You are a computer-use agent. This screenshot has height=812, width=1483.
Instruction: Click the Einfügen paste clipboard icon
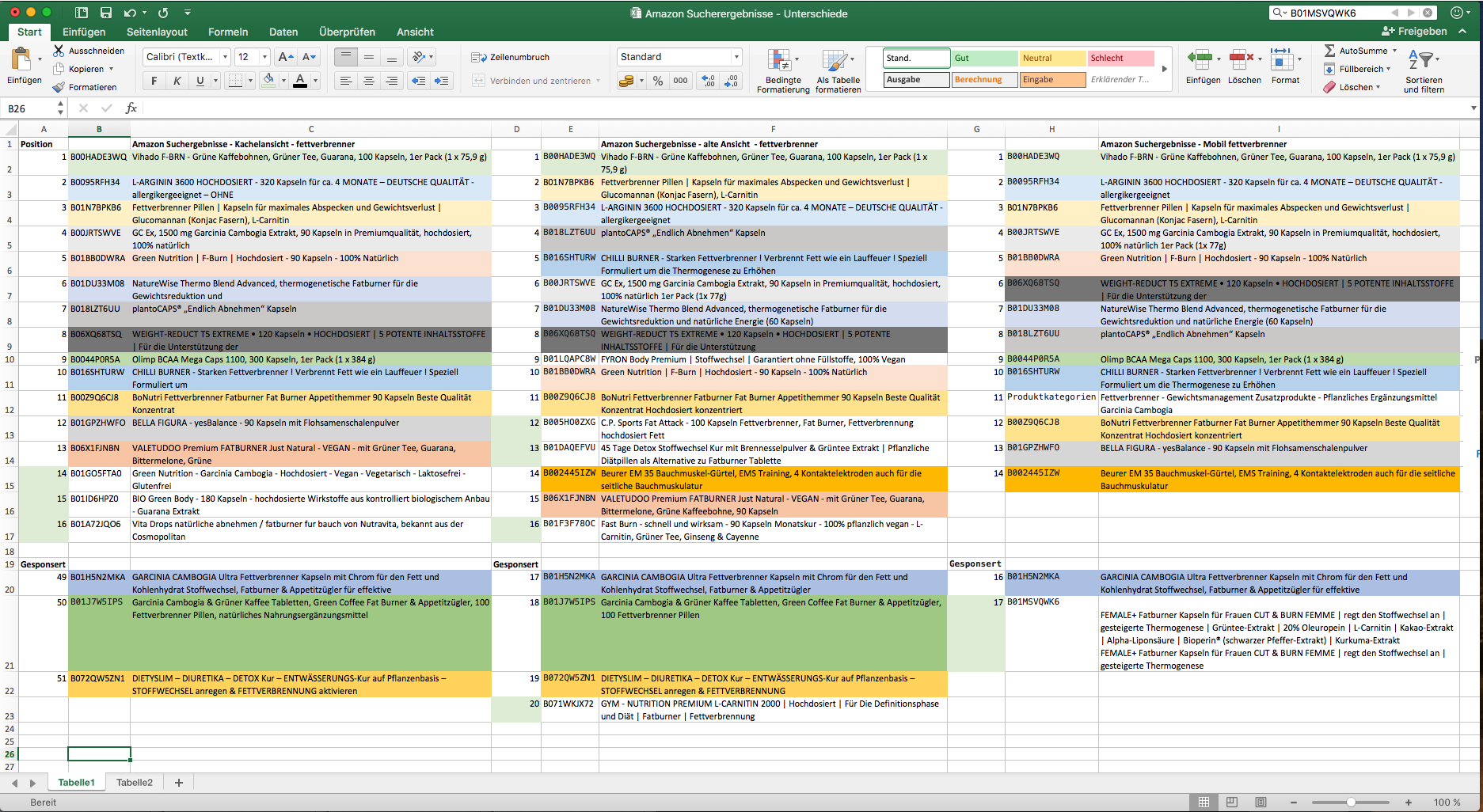(x=21, y=59)
